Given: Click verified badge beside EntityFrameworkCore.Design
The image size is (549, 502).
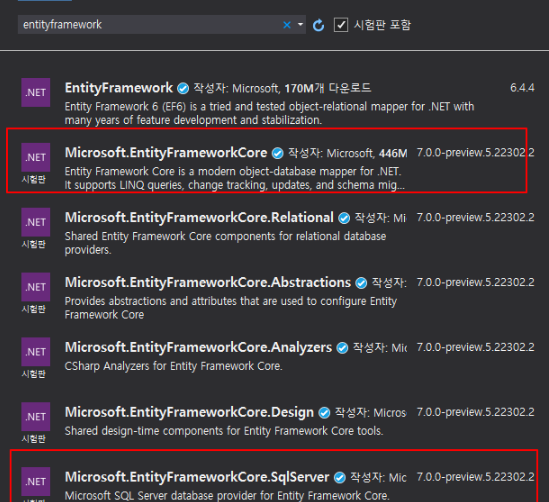Looking at the screenshot, I should (x=324, y=413).
